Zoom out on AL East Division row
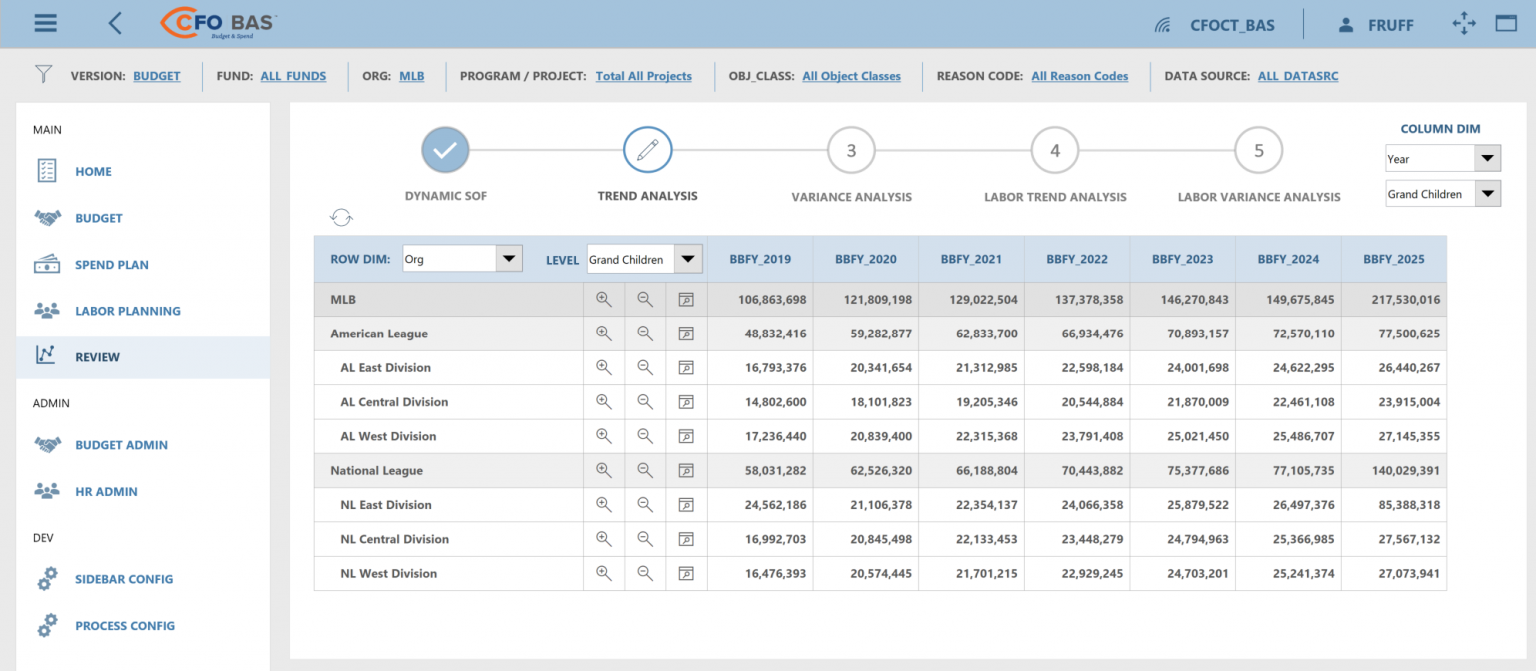The height and width of the screenshot is (671, 1536). pyautogui.click(x=645, y=367)
